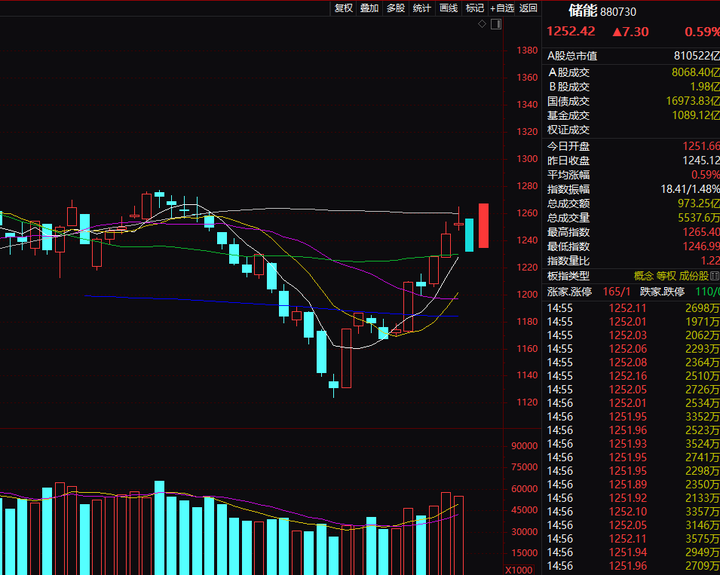Click the lowest cyan candle near 1130
This screenshot has height=575, width=720.
click(334, 384)
